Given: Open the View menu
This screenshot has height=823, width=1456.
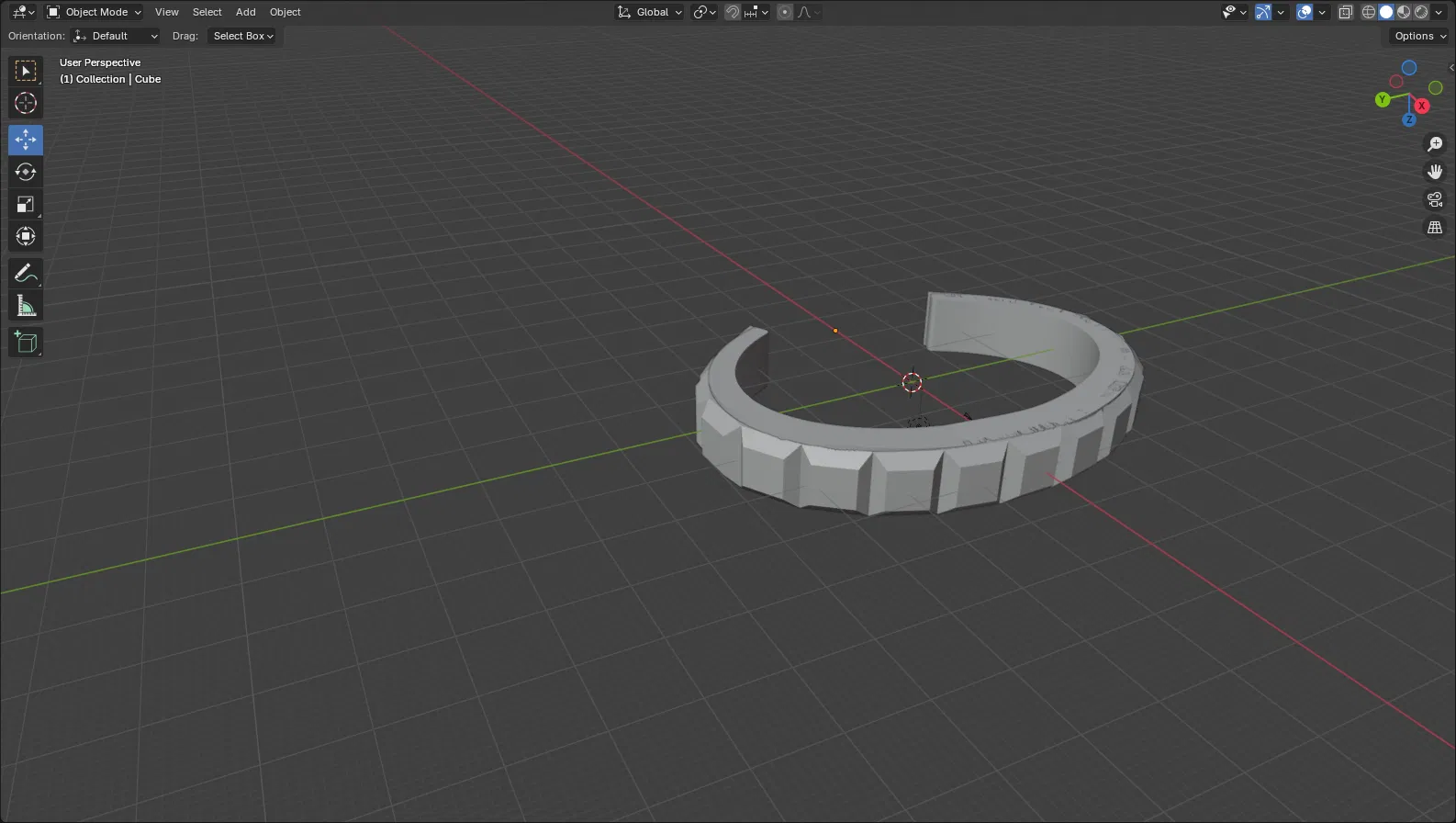Looking at the screenshot, I should [167, 12].
